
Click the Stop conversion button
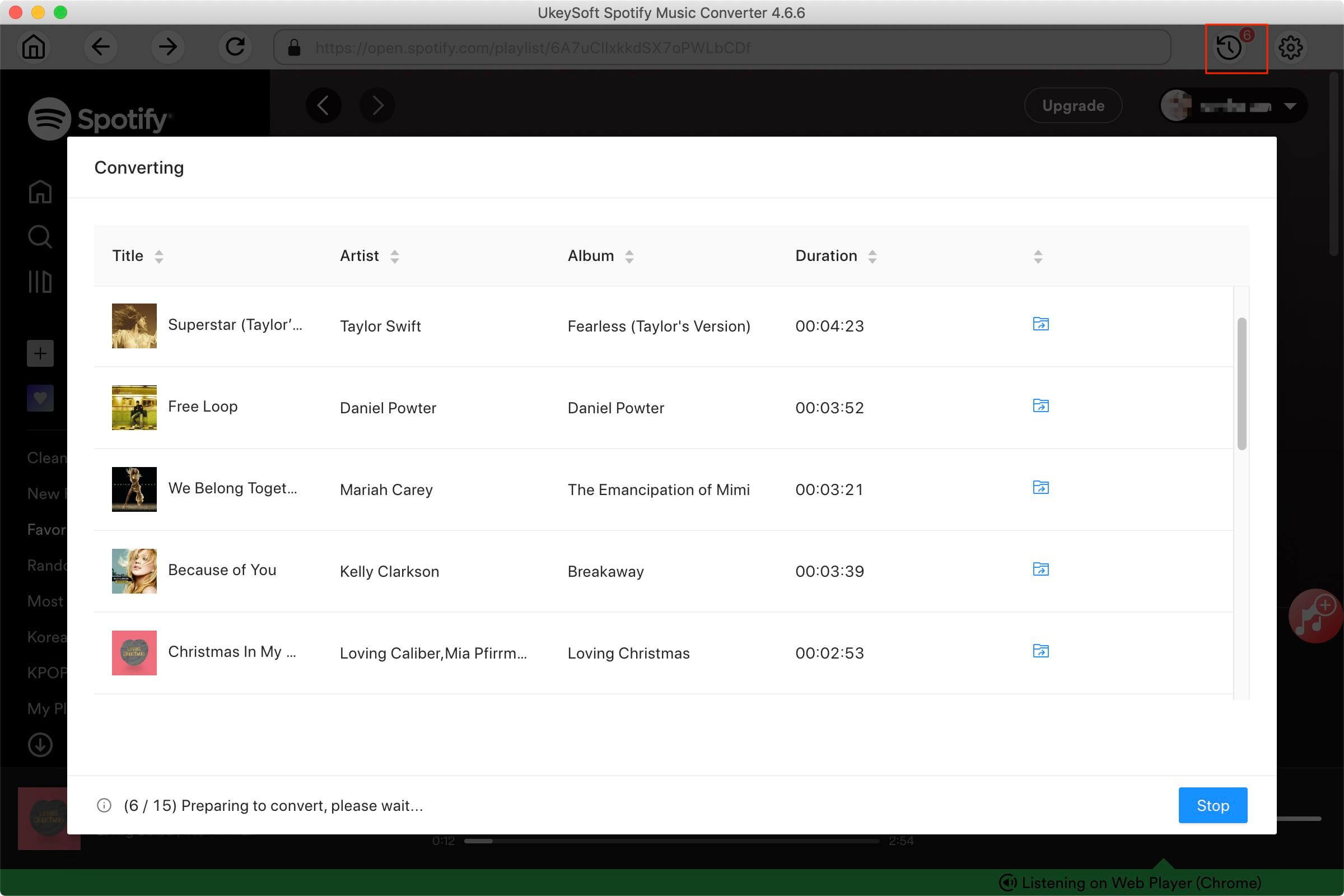(1213, 805)
